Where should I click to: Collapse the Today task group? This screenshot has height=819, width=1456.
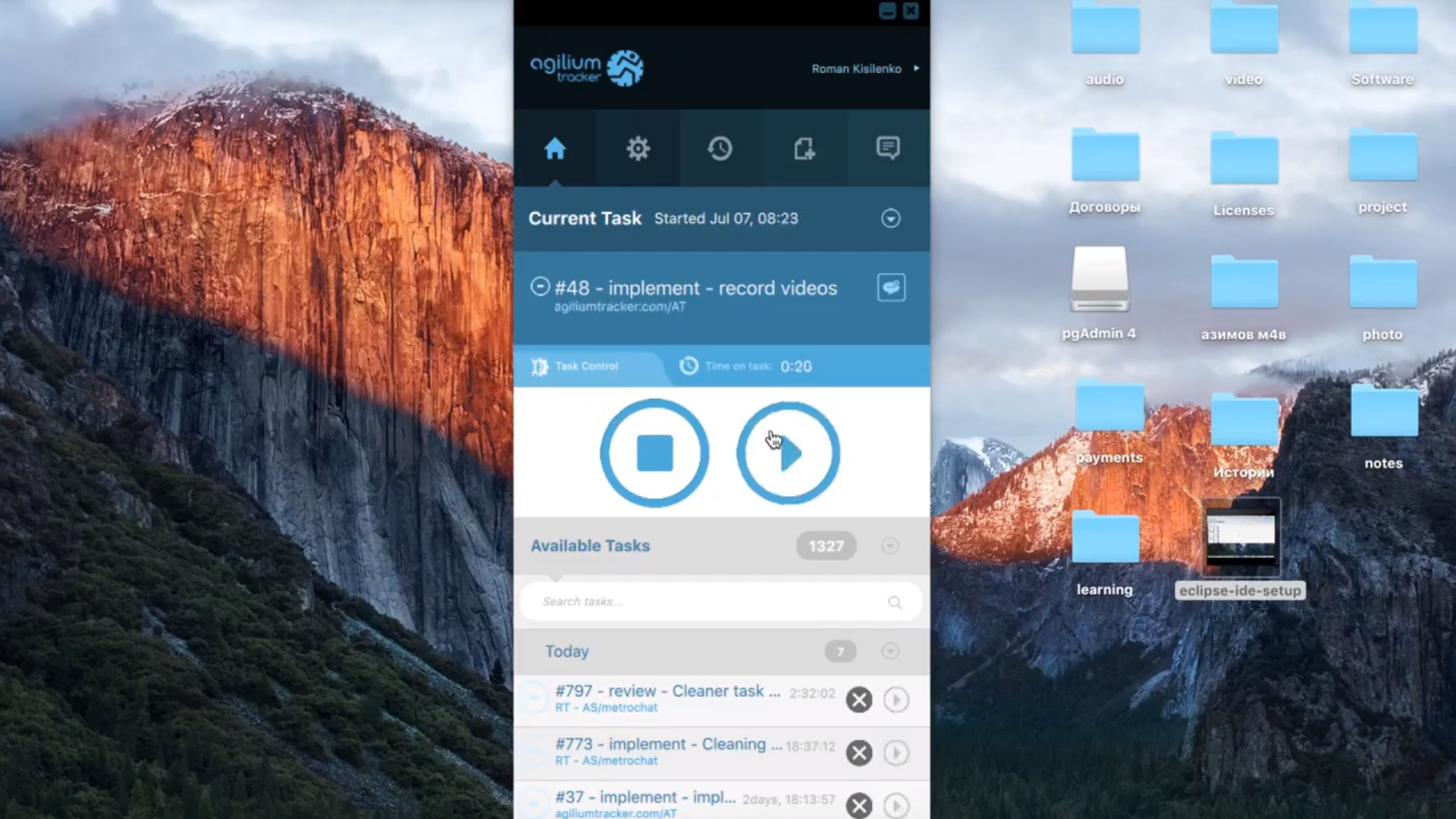890,651
